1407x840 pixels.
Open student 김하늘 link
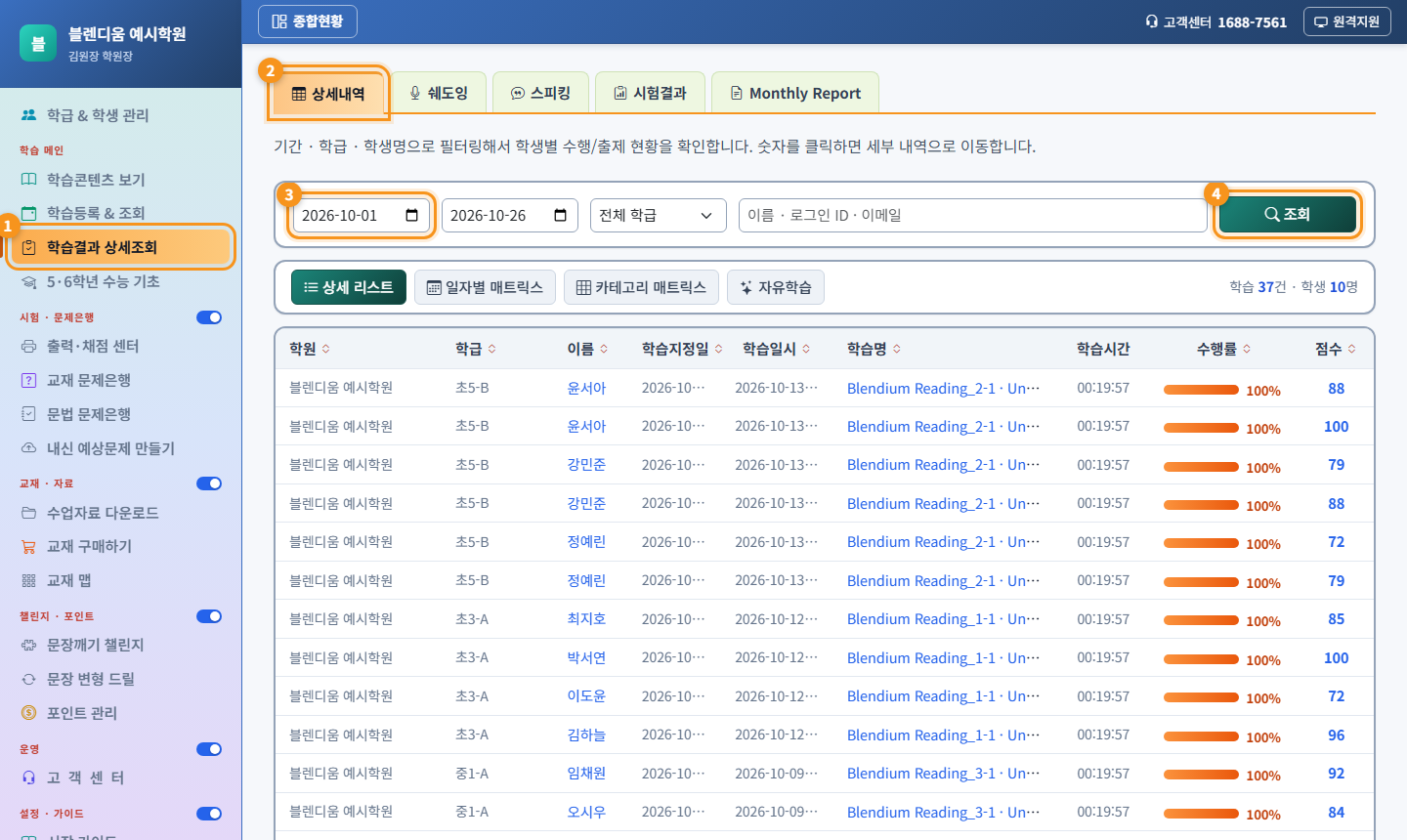coord(586,735)
